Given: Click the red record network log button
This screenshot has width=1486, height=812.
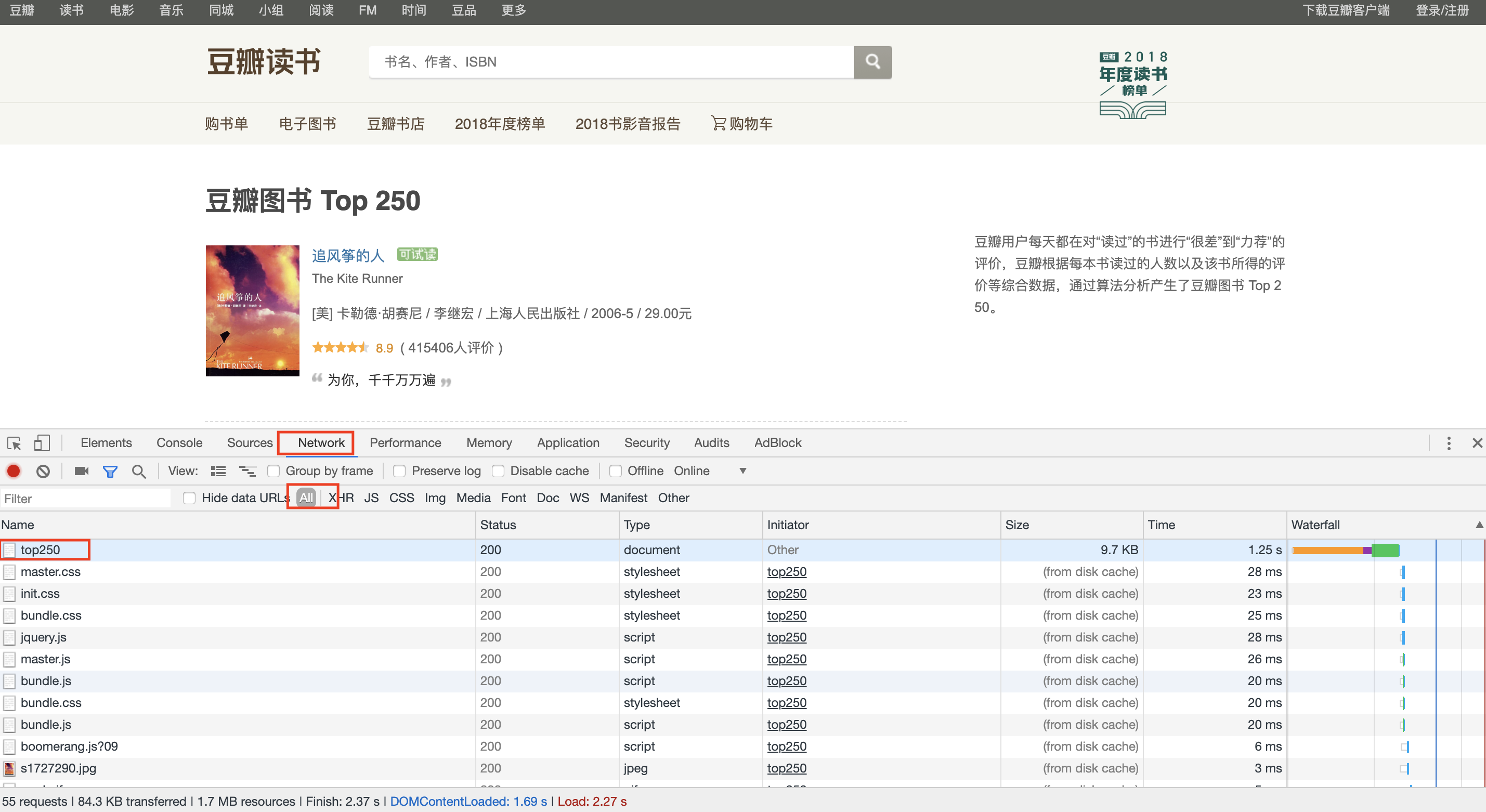Looking at the screenshot, I should [14, 471].
